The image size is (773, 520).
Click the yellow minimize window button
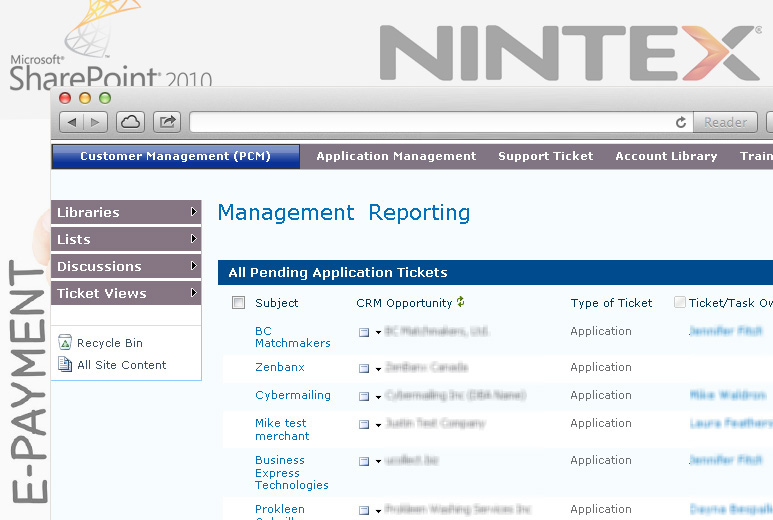pyautogui.click(x=85, y=98)
